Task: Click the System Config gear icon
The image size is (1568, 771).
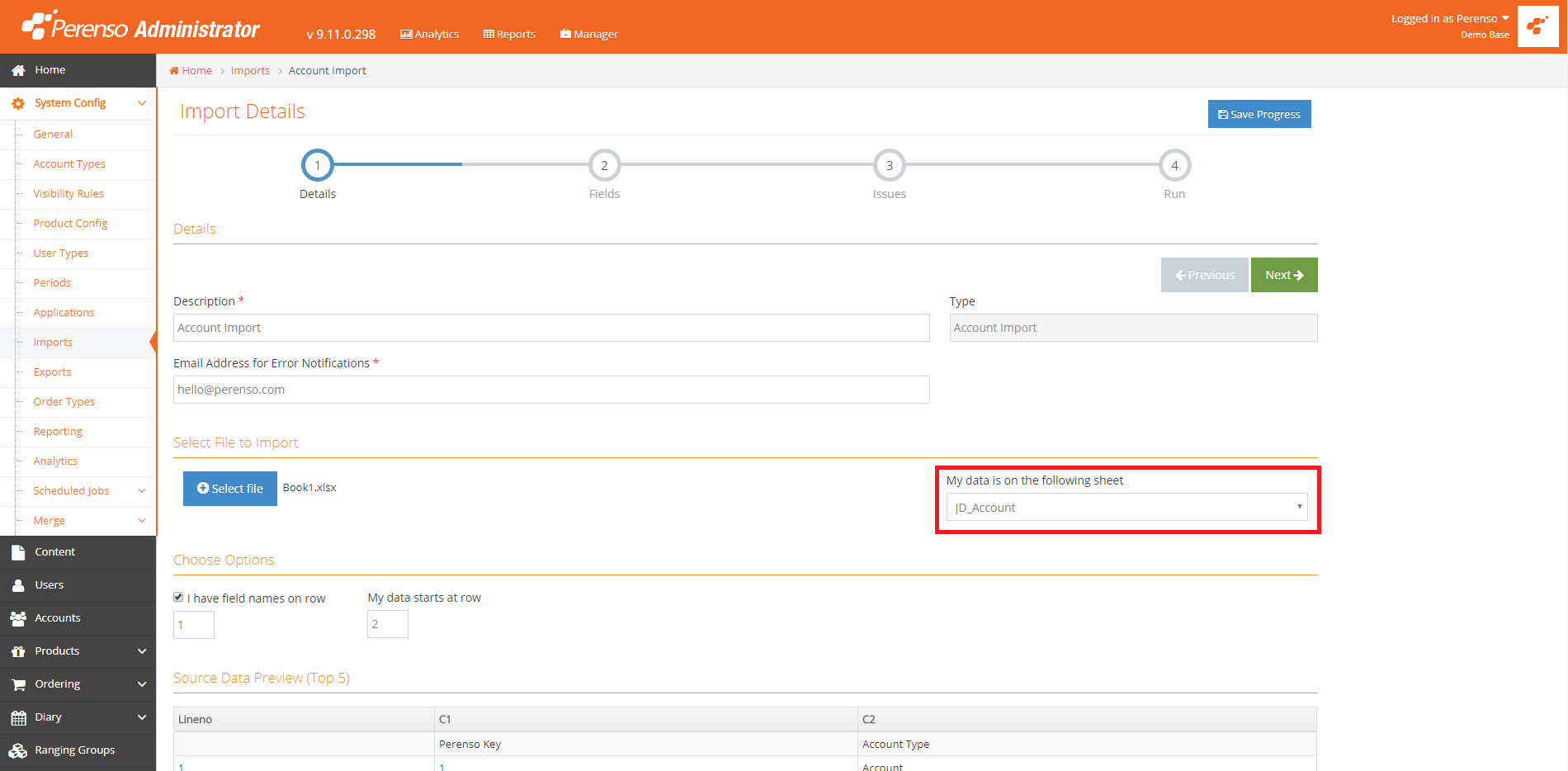Action: (x=18, y=103)
